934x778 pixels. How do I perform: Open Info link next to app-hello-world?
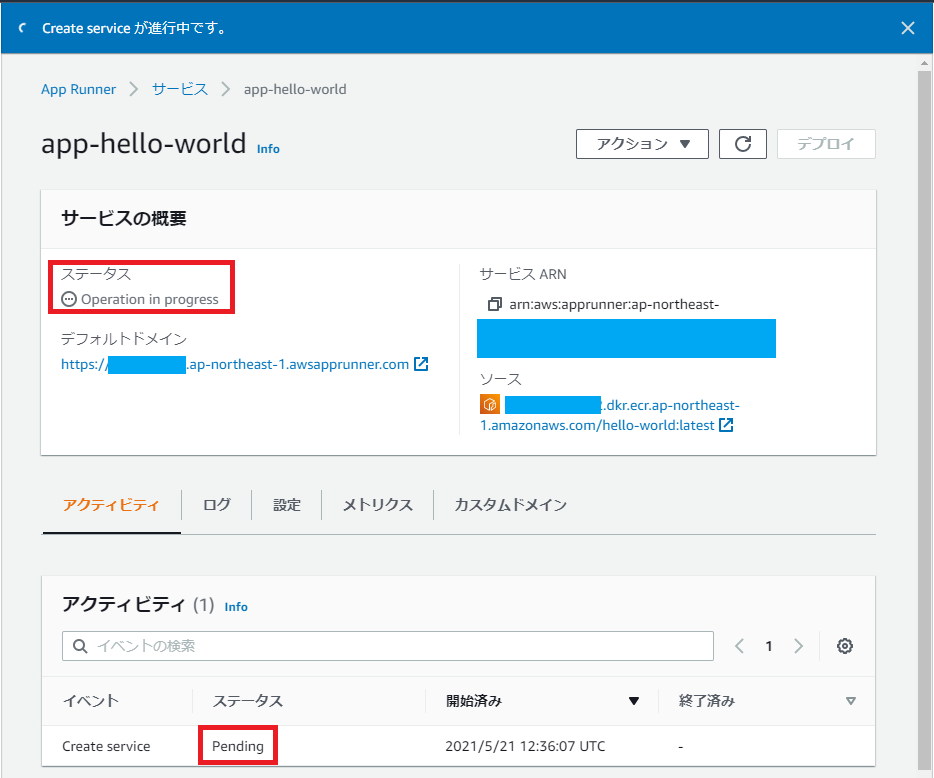click(268, 149)
